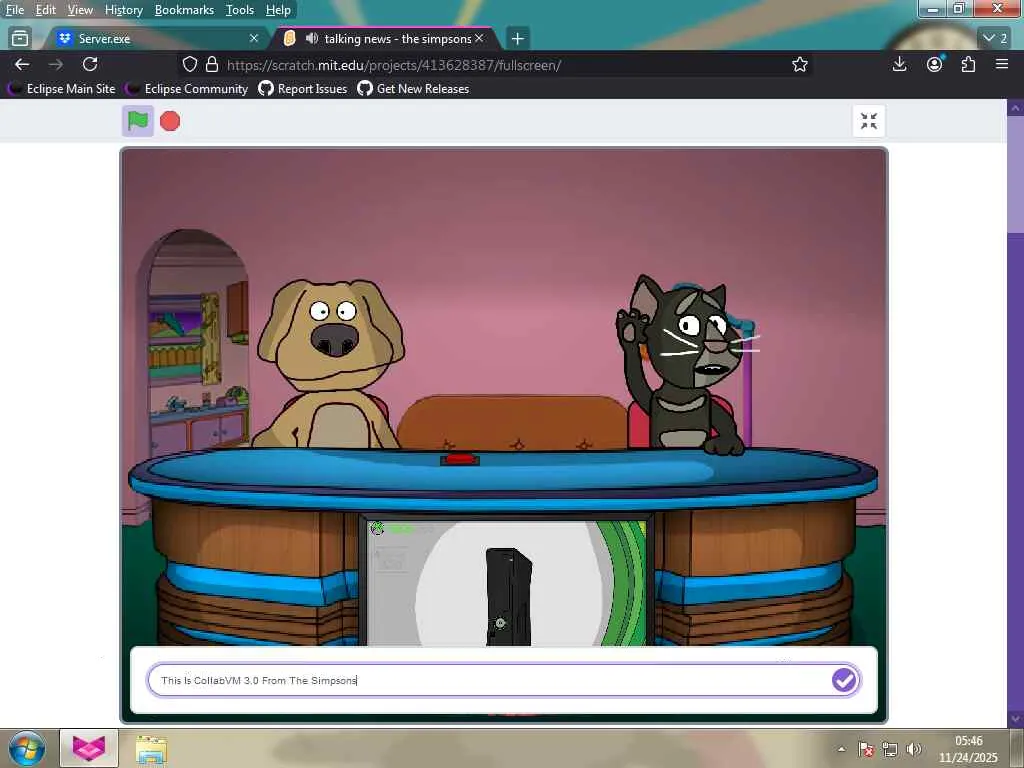Click the scrollbar down arrow

[1015, 718]
